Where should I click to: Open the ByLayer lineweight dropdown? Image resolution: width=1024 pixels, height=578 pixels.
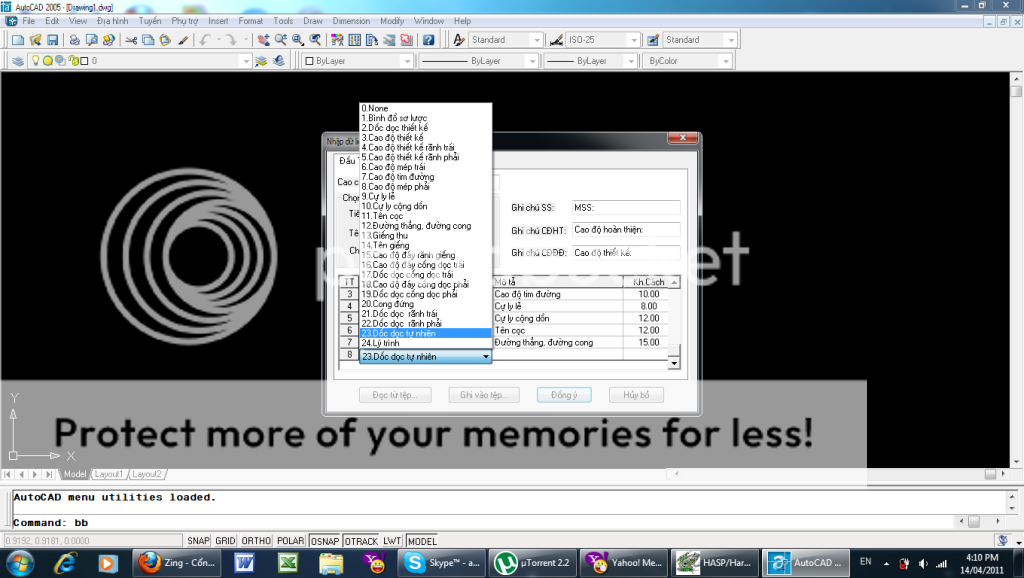(630, 61)
